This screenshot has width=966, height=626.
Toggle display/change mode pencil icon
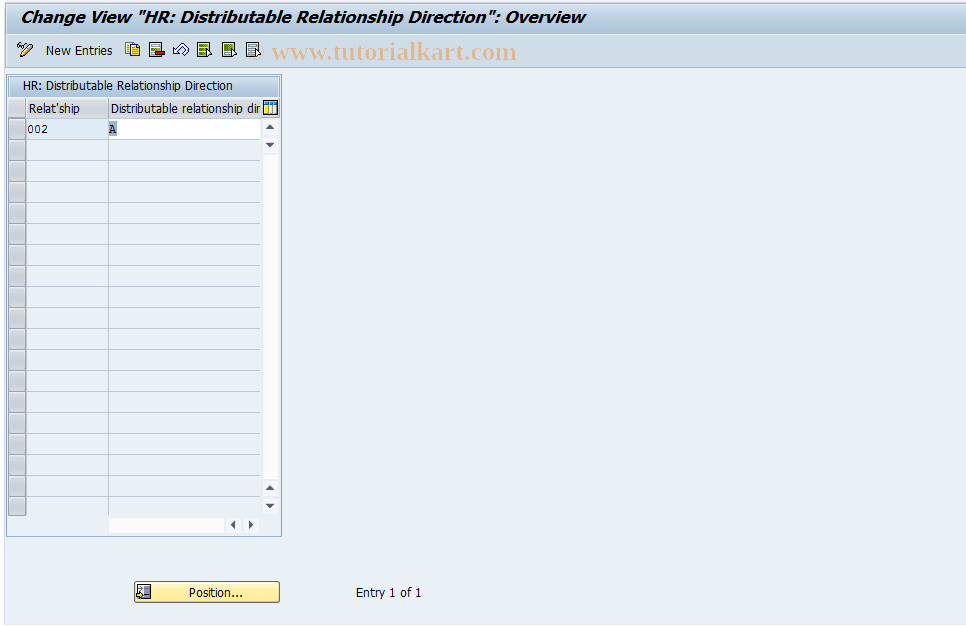pyautogui.click(x=25, y=50)
